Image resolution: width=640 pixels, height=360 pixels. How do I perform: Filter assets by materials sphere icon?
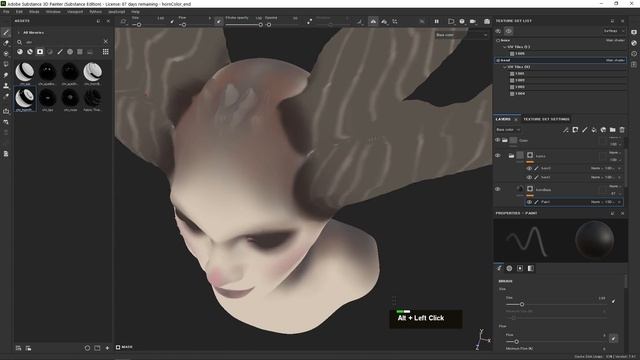pyautogui.click(x=20, y=52)
